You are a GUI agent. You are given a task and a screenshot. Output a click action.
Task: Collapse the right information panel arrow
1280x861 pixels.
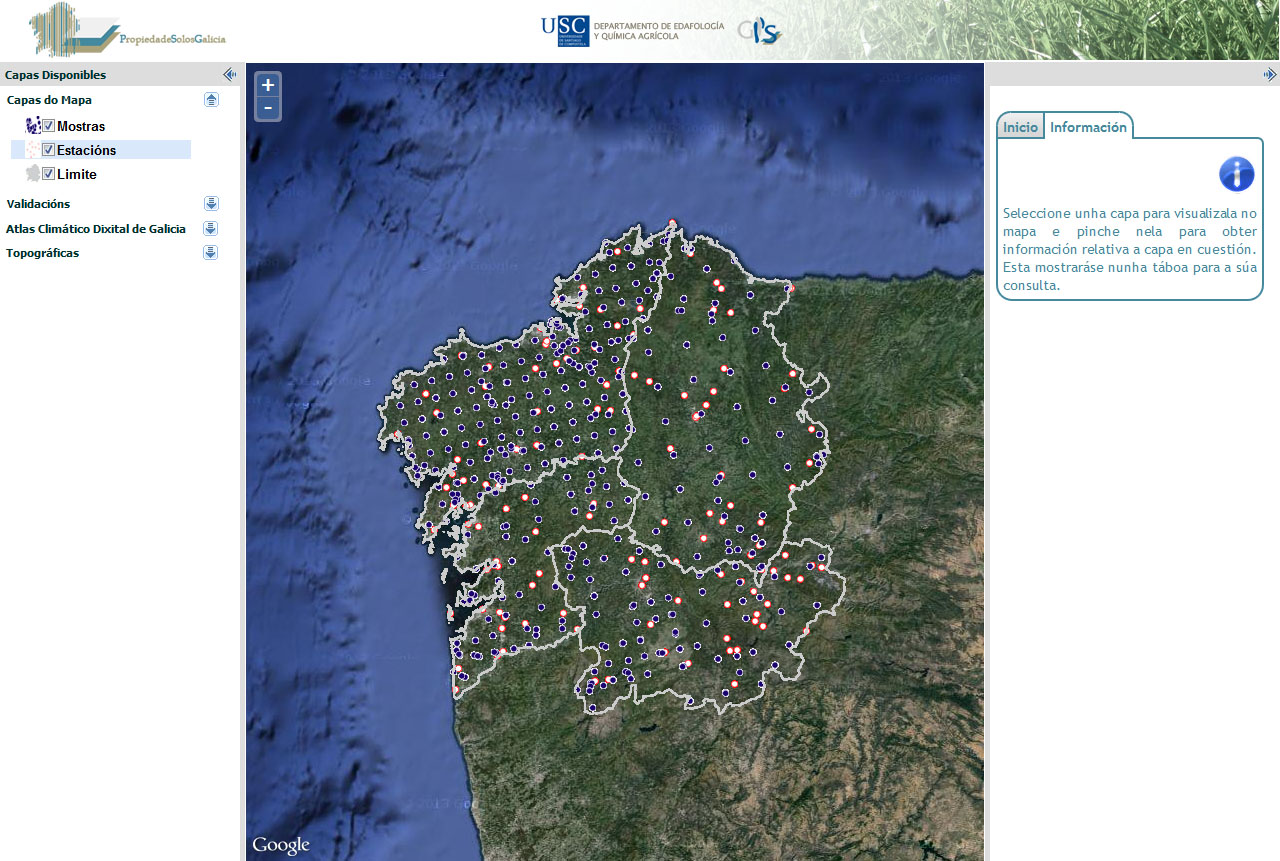click(1270, 74)
